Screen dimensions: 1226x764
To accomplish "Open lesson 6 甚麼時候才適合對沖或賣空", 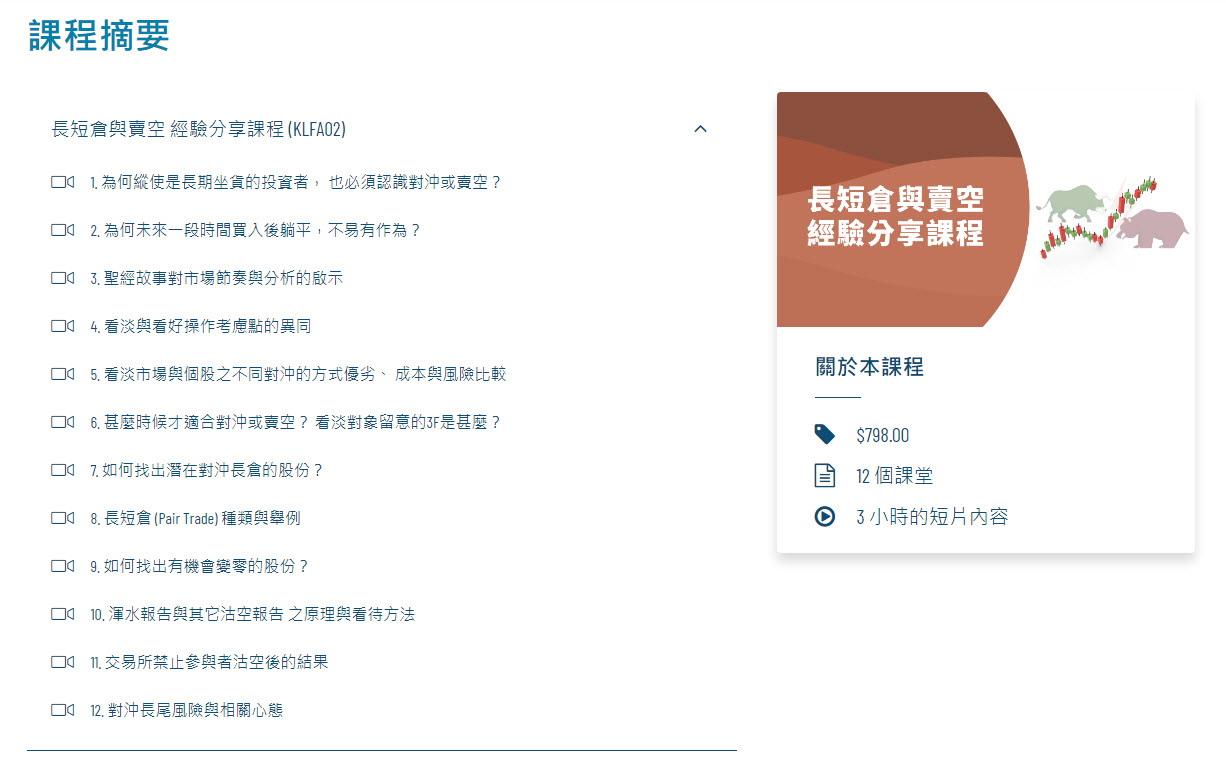I will [x=295, y=422].
